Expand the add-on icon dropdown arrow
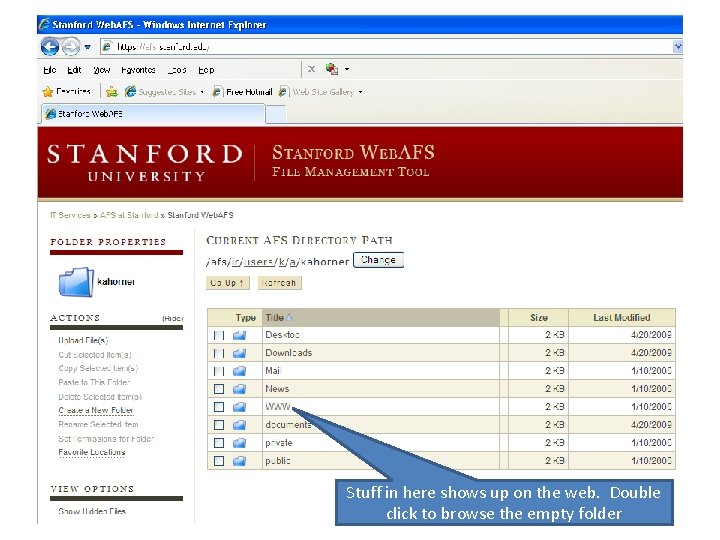 (x=347, y=69)
